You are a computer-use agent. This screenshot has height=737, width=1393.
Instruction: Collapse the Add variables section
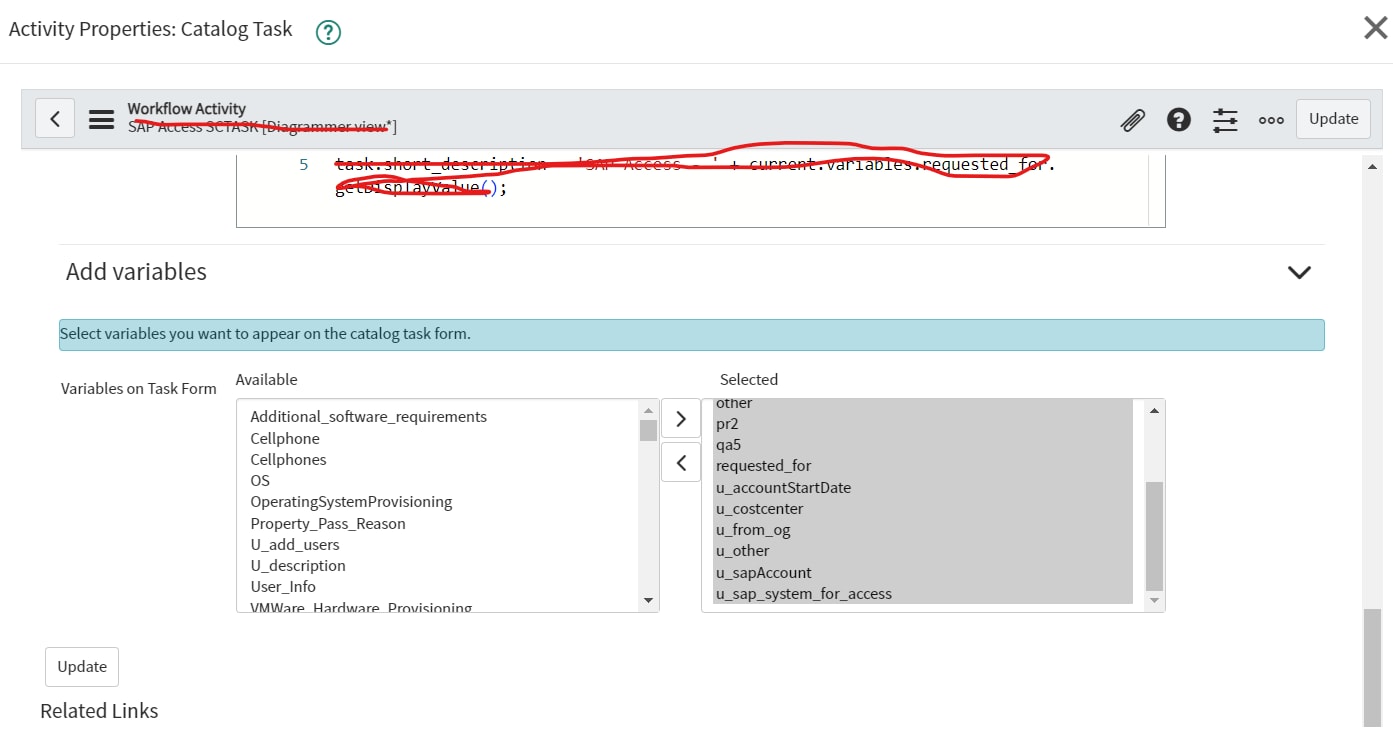[x=1298, y=271]
